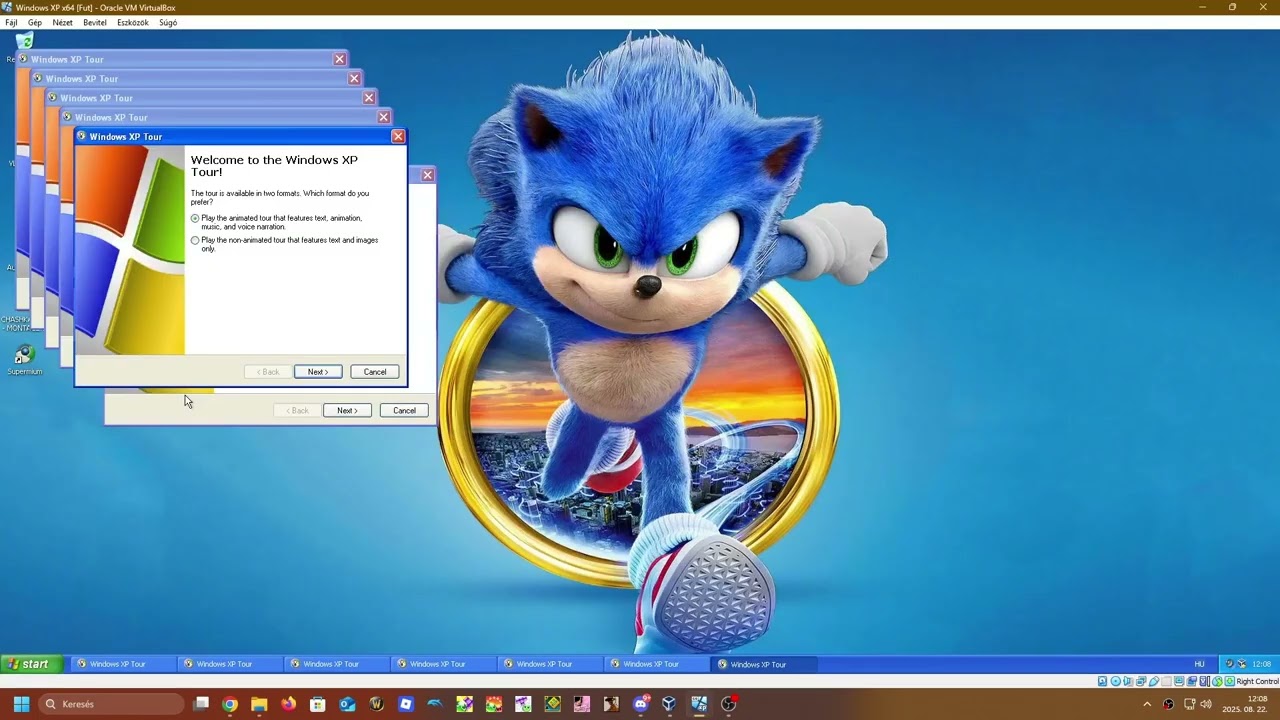Open Google Chrome from the taskbar

click(230, 704)
